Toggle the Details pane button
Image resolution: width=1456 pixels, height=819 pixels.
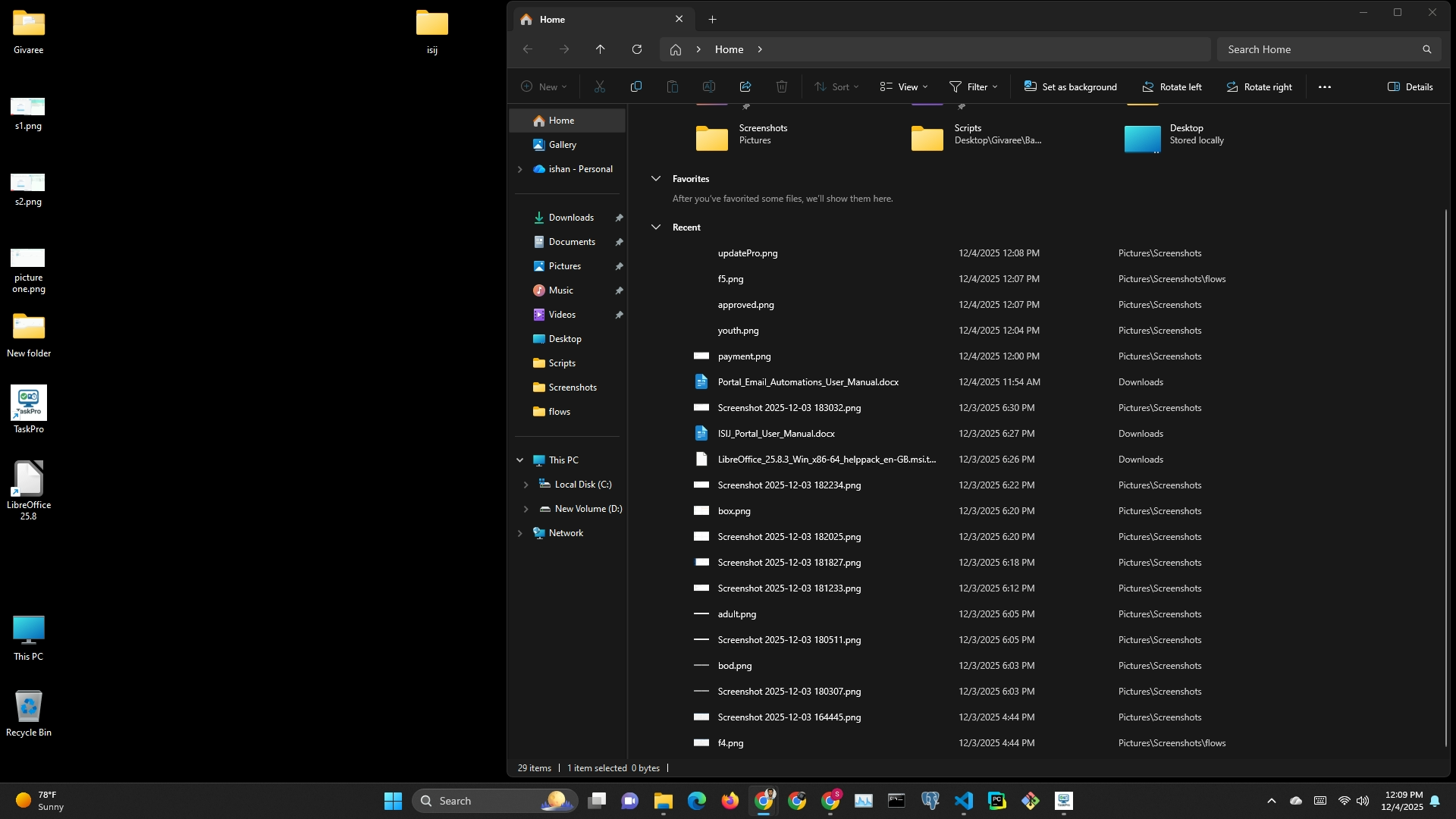1410,86
